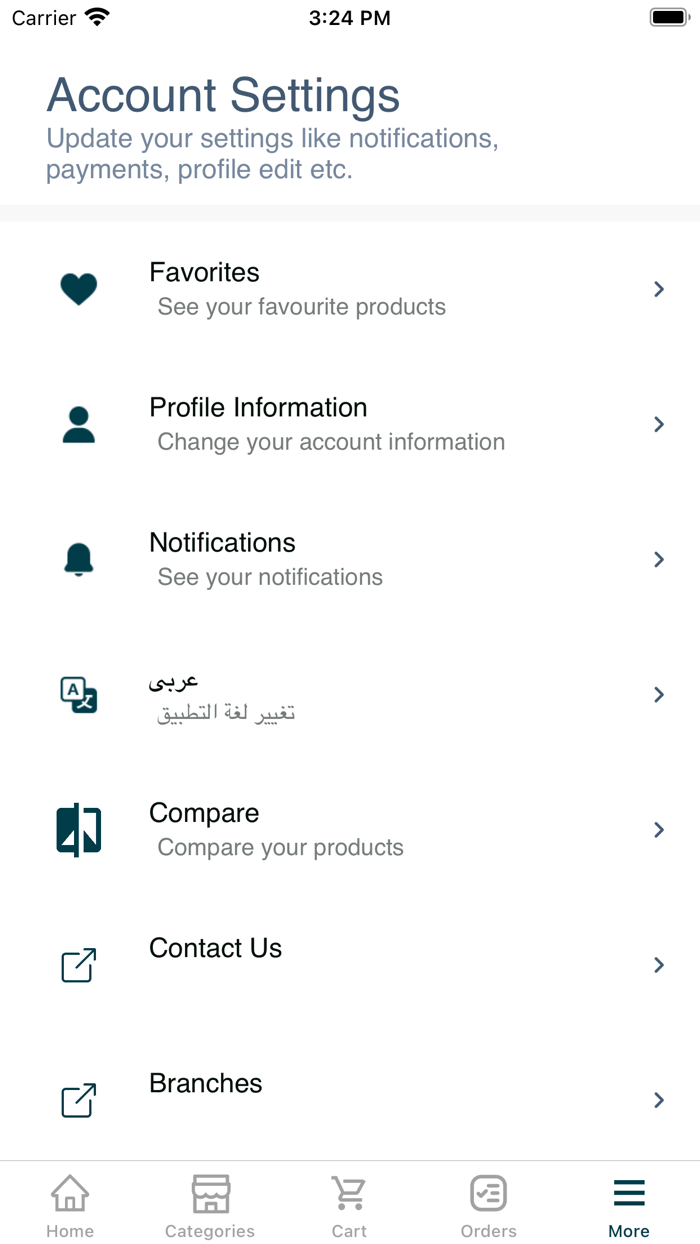This screenshot has height=1244, width=700.
Task: Tap the external link icon beside Contact Us
Action: pos(79,965)
